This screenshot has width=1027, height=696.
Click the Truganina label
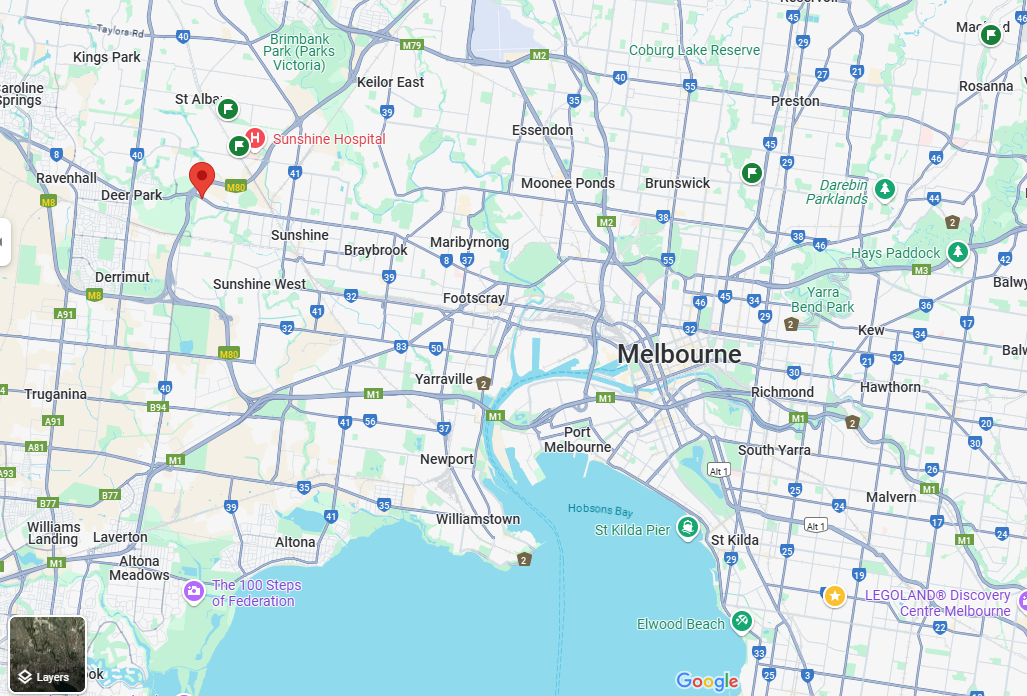tap(56, 394)
